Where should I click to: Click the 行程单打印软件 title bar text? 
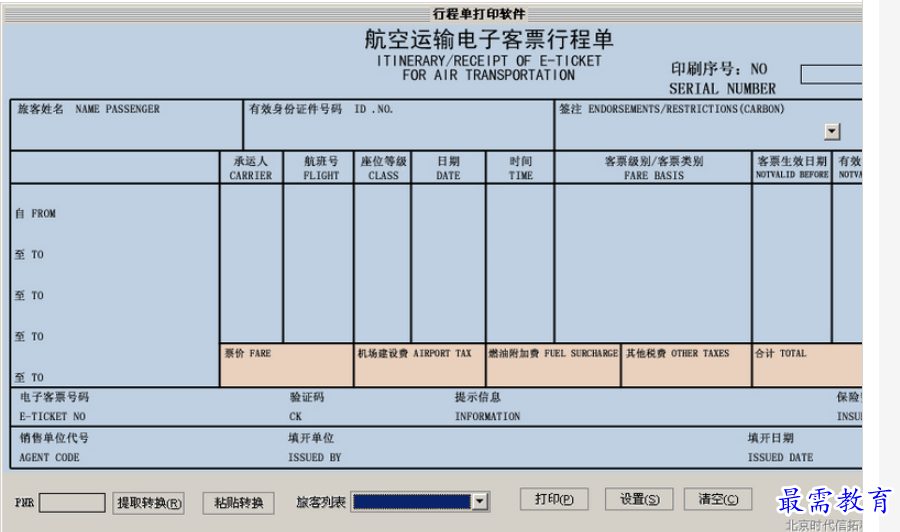pos(479,13)
